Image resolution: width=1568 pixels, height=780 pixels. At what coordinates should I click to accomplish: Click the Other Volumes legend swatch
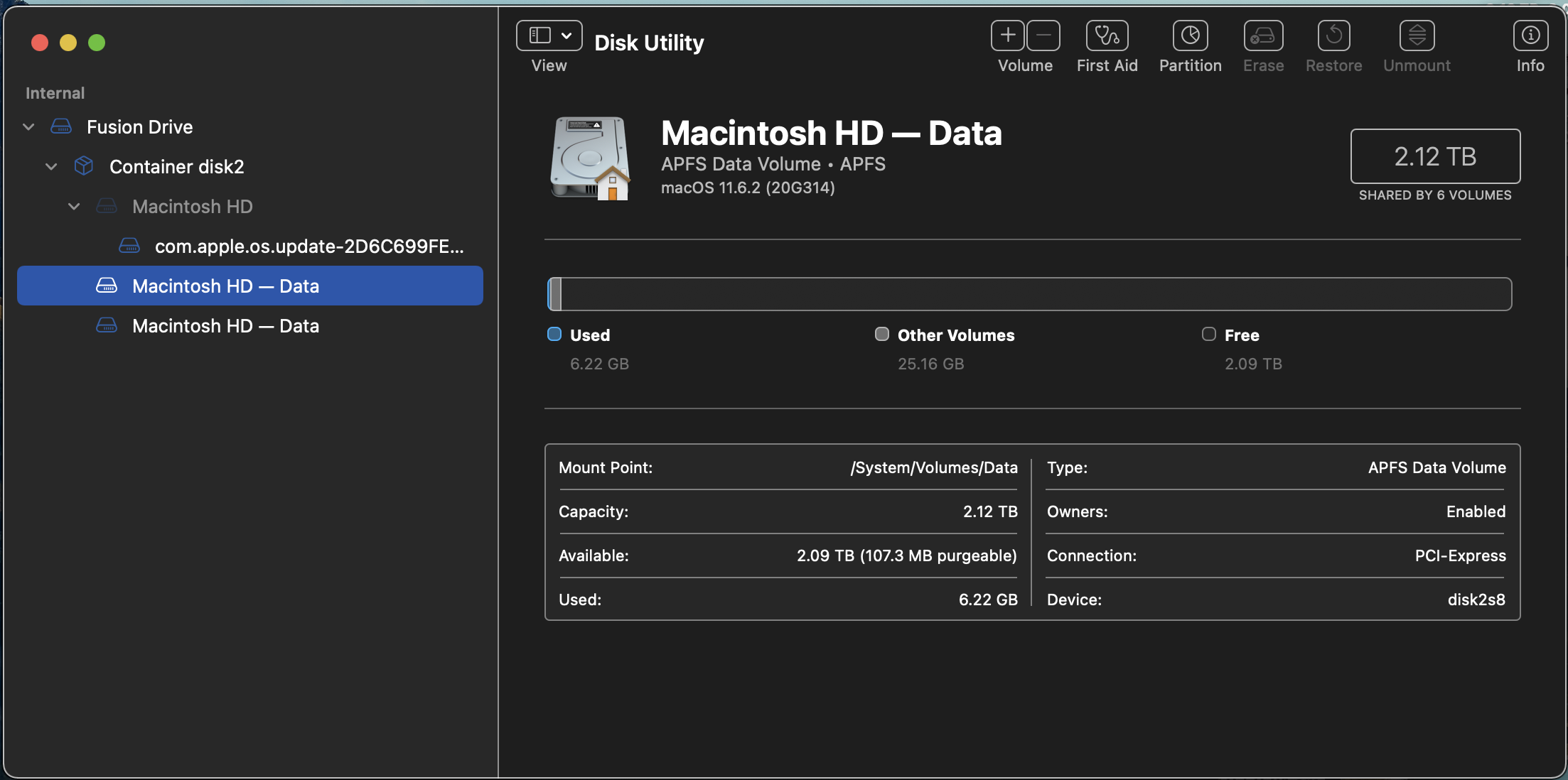click(x=881, y=335)
